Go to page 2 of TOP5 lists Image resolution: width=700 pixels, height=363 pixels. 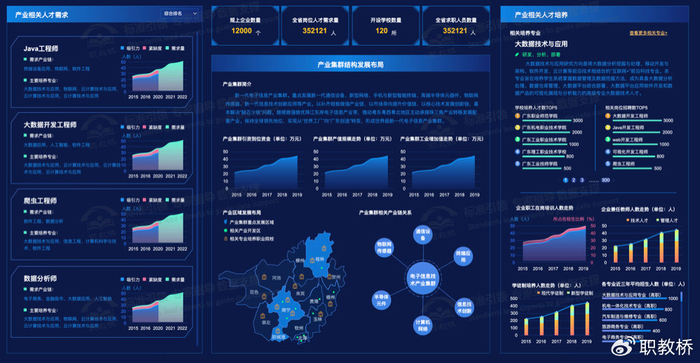(x=574, y=180)
